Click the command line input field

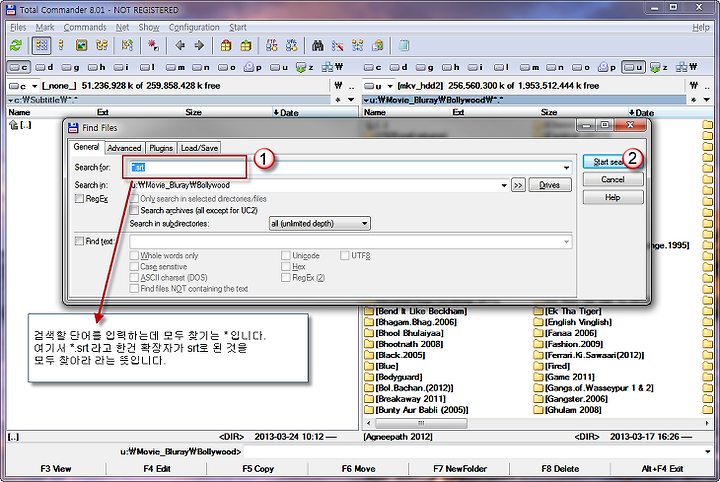pos(473,452)
